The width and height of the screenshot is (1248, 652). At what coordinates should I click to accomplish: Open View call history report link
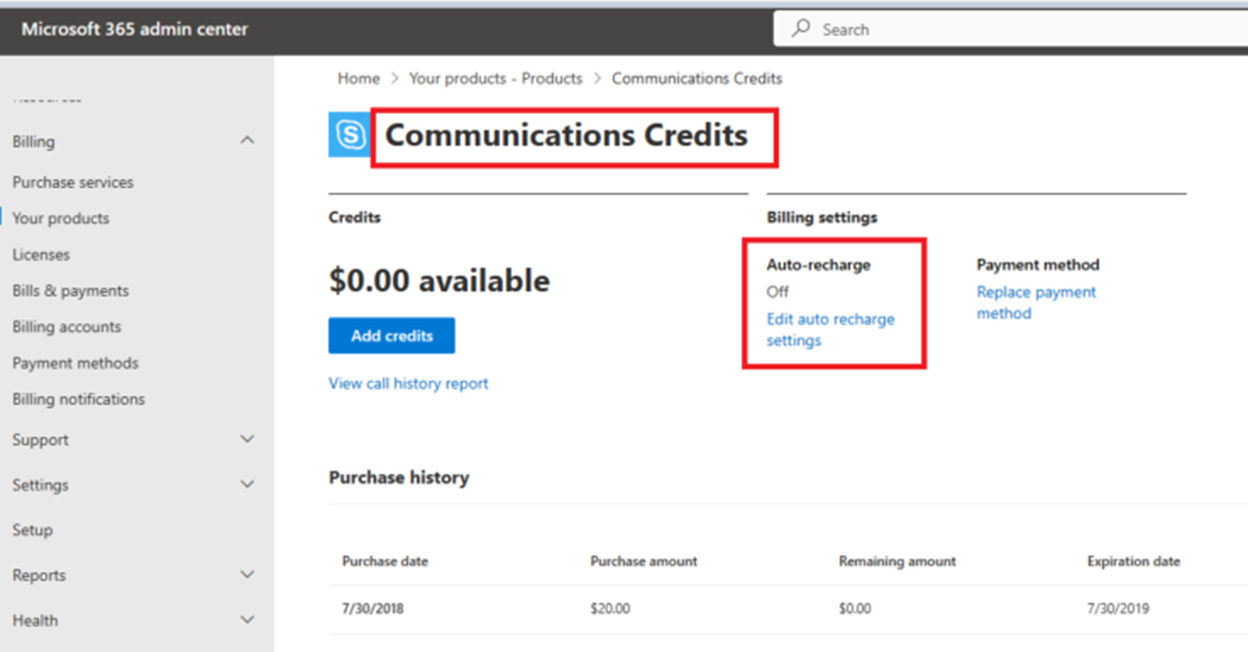pyautogui.click(x=408, y=383)
